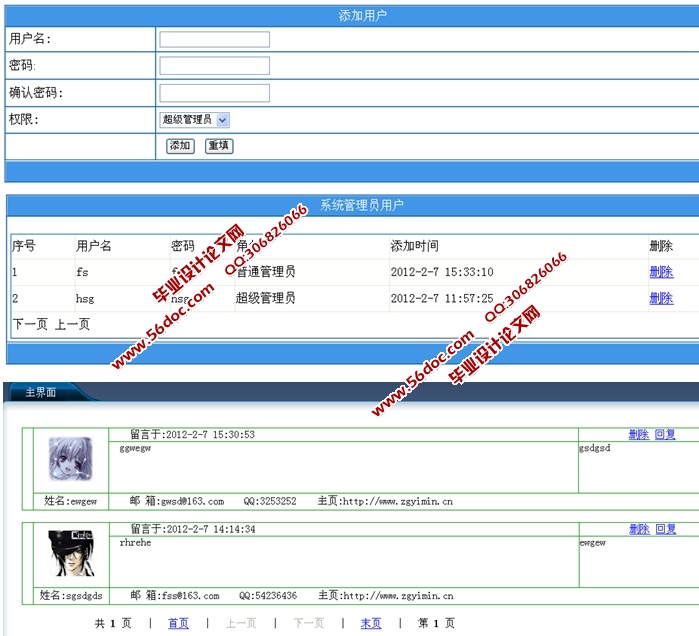Reply to the message from sgsdgds
Screen dimensions: 699x636
[665, 529]
